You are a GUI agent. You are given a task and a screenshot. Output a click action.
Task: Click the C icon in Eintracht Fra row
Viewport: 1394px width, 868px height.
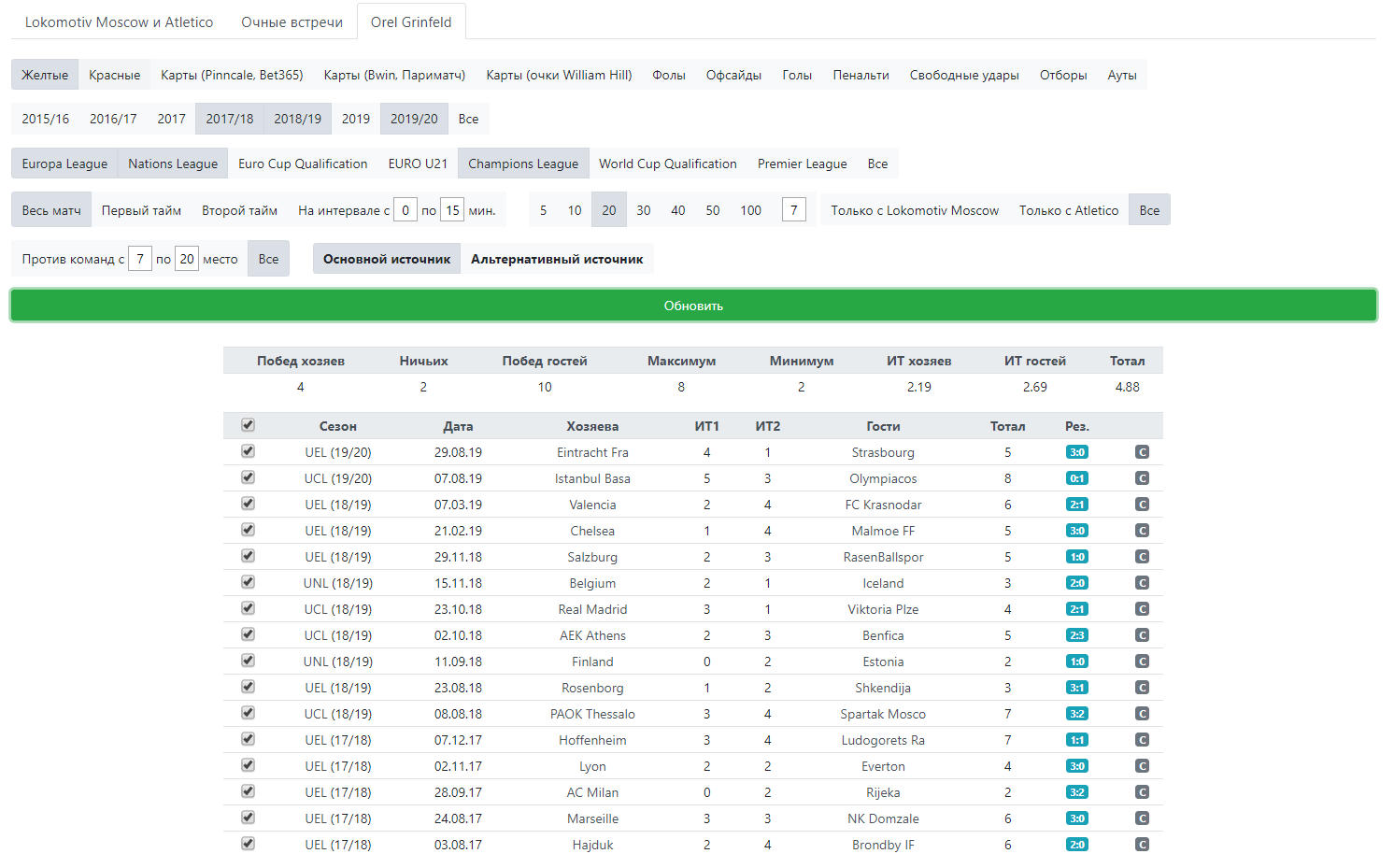[x=1142, y=452]
